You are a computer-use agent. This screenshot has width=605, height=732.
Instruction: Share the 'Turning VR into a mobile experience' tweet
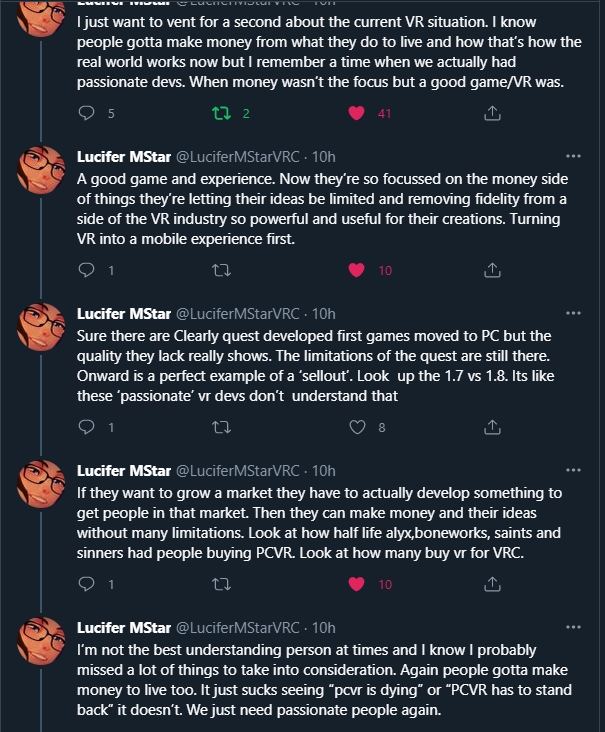492,270
